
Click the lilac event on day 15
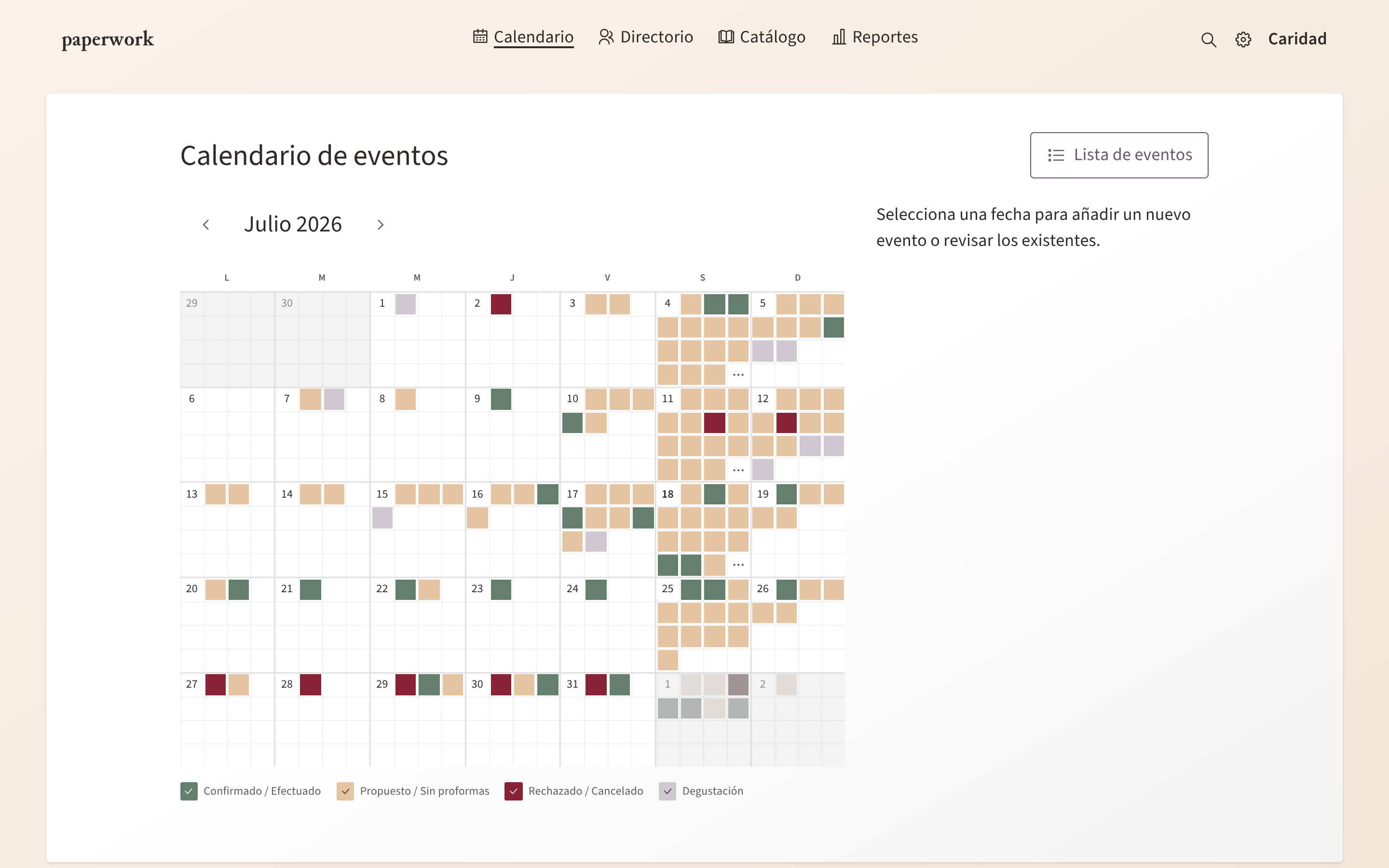click(382, 518)
